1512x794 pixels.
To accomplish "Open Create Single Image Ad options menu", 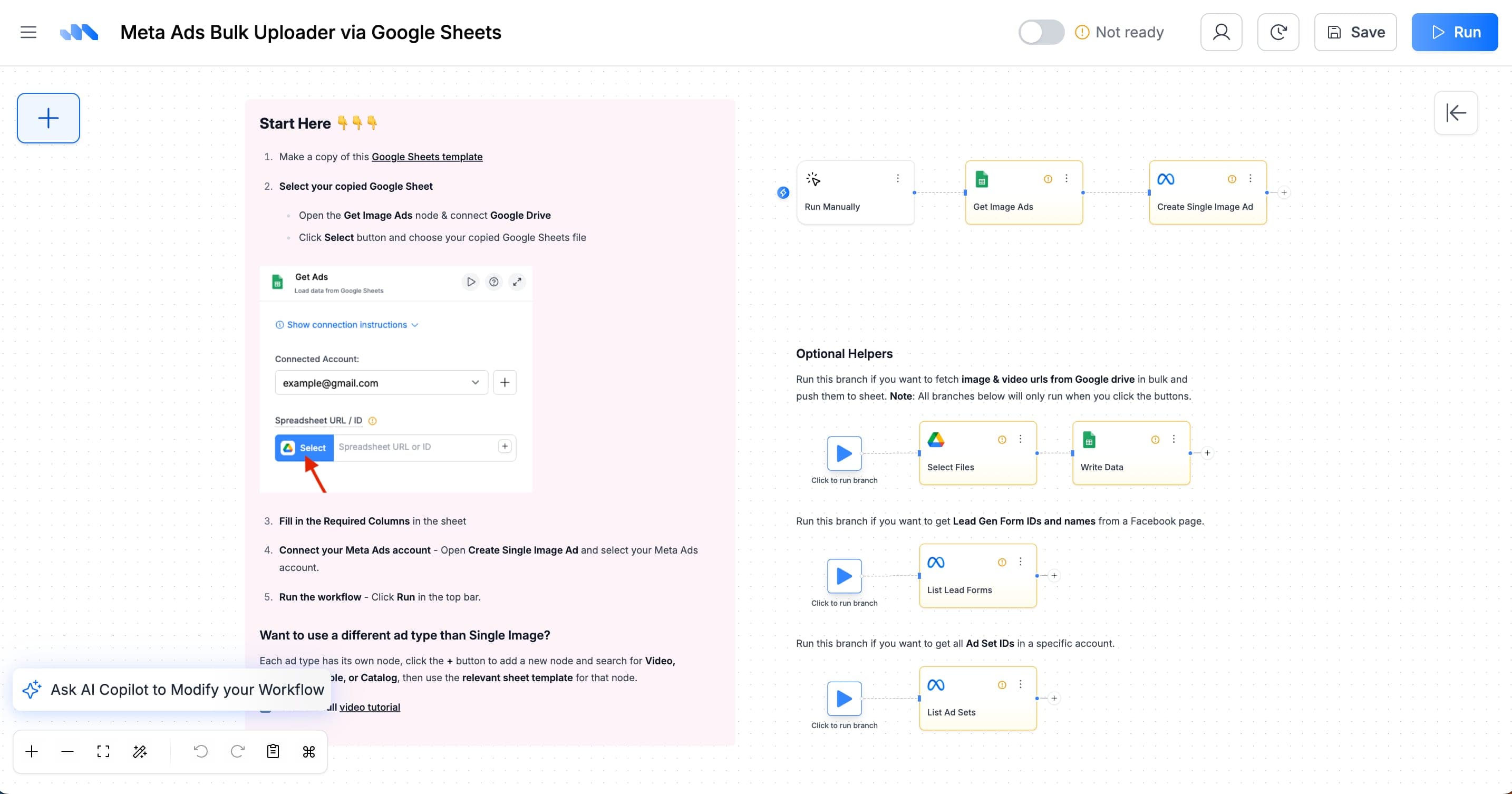I will [1250, 178].
